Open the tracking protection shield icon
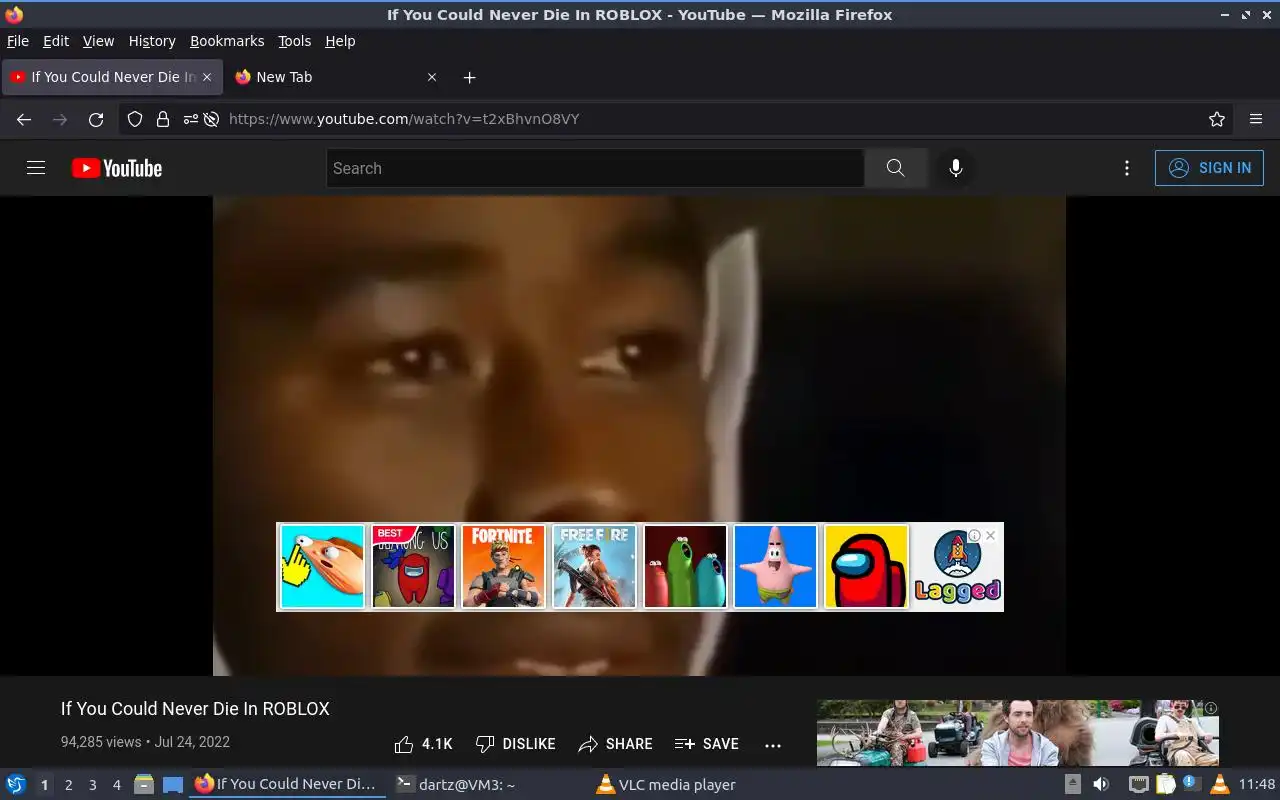 pos(135,119)
